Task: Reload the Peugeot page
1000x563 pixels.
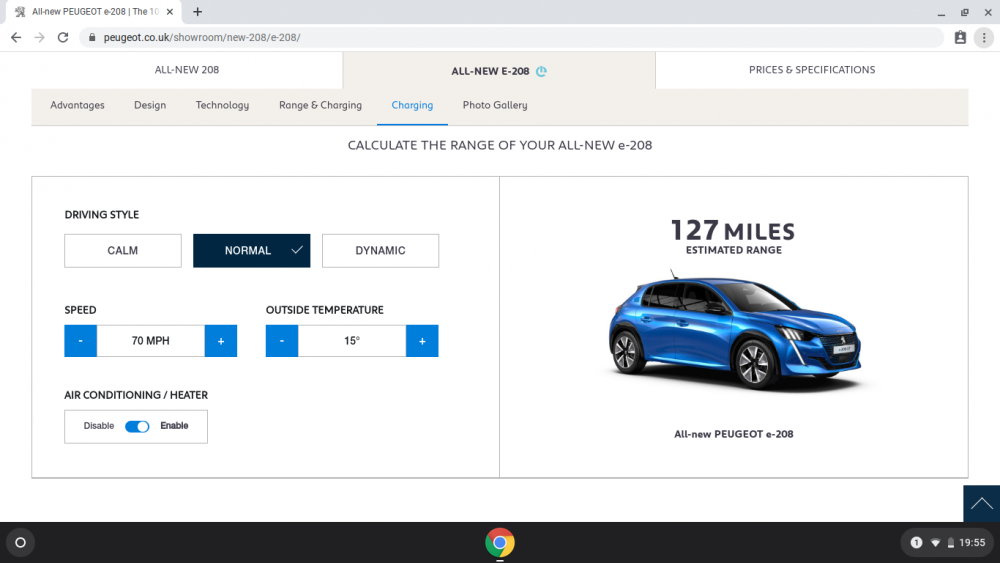Action: coord(62,38)
